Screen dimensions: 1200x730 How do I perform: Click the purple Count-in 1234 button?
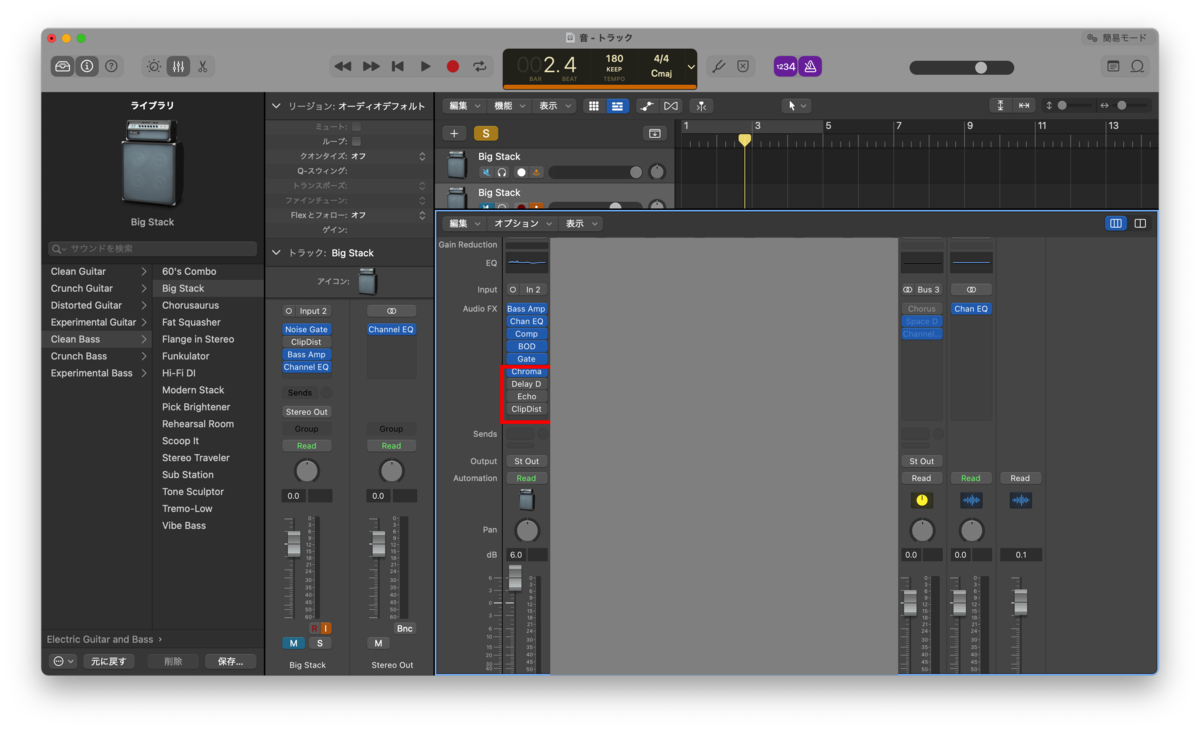pyautogui.click(x=785, y=66)
